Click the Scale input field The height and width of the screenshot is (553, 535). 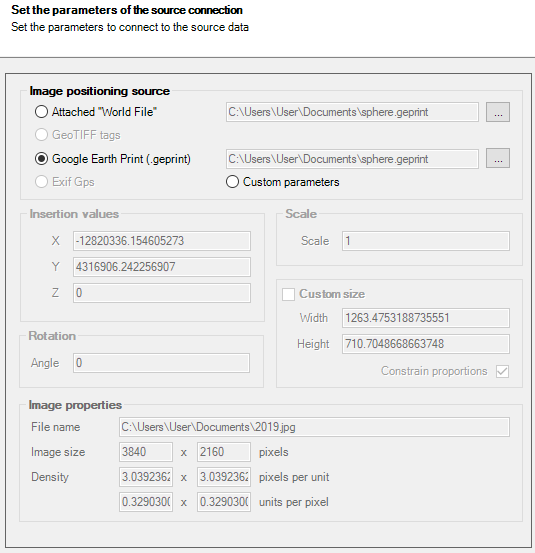[426, 241]
